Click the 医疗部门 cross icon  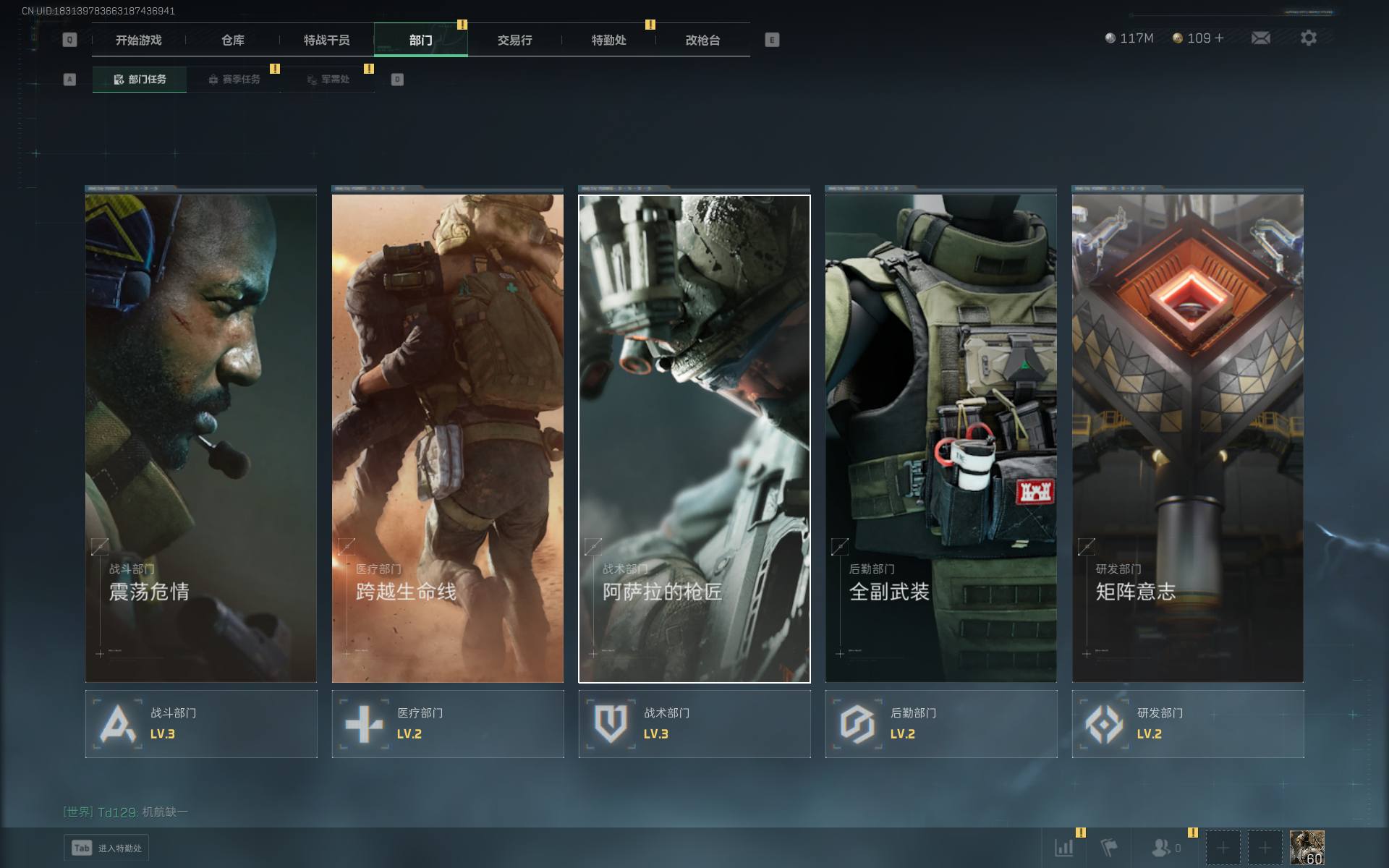pyautogui.click(x=364, y=723)
